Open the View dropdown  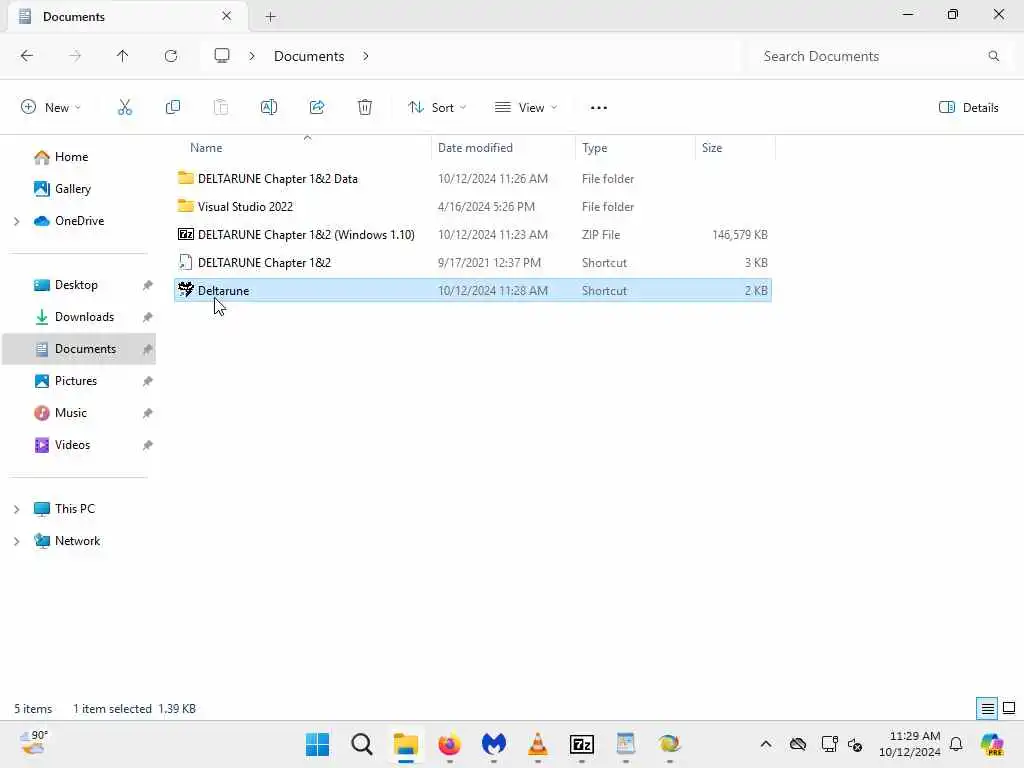(526, 108)
